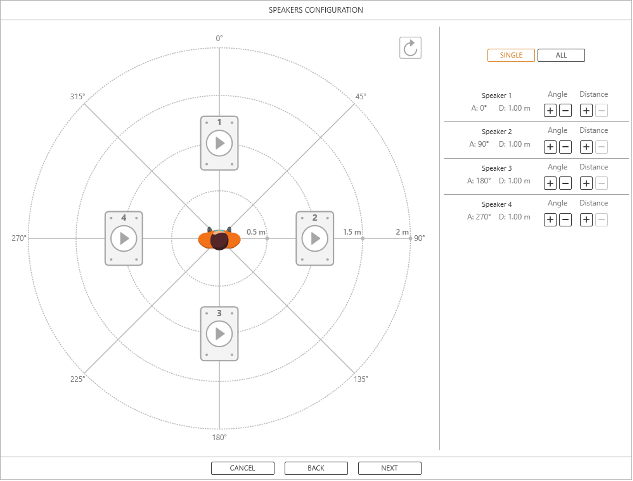Click the A: 180° angle value
Image resolution: width=633 pixels, height=481 pixels.
(479, 181)
